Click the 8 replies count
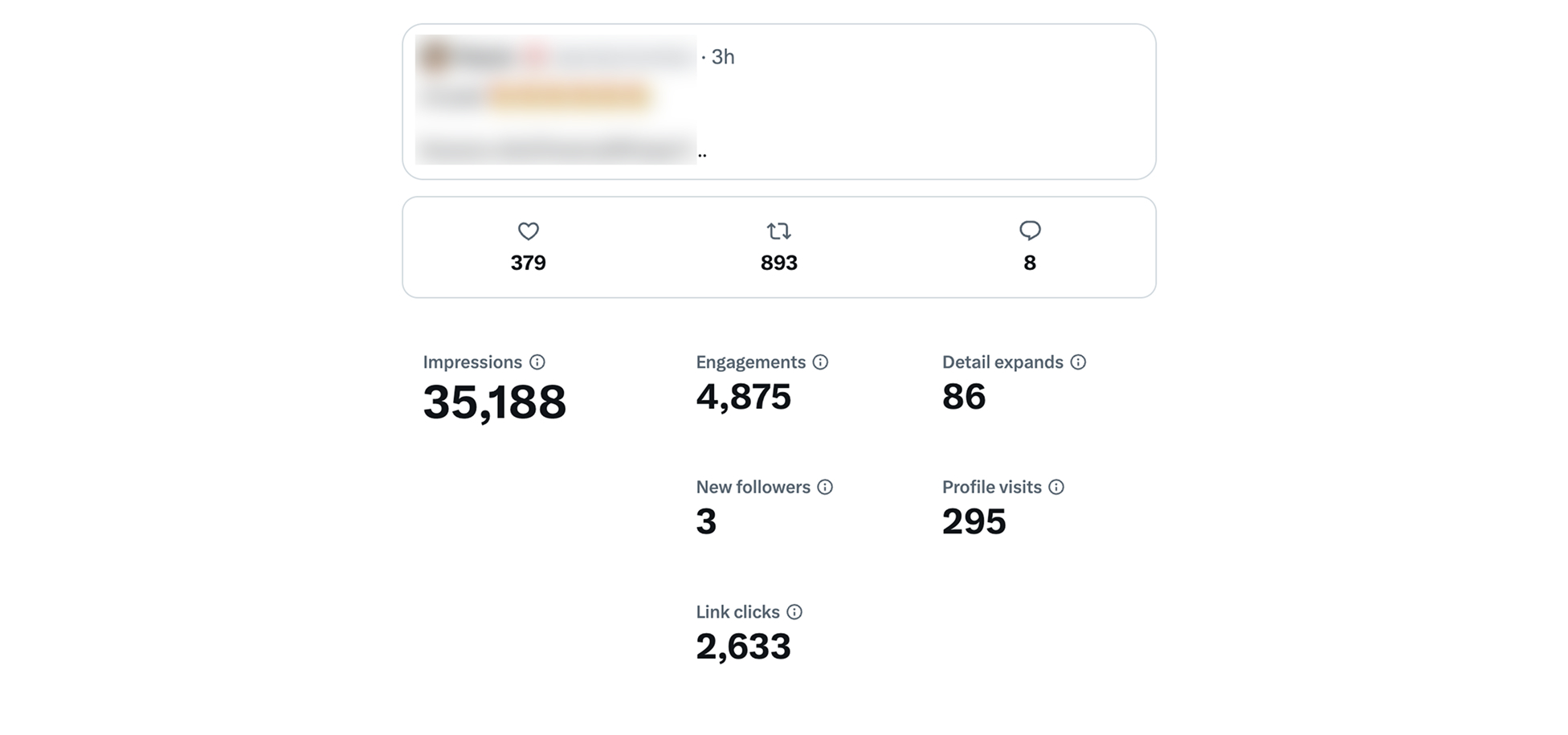 1030,263
